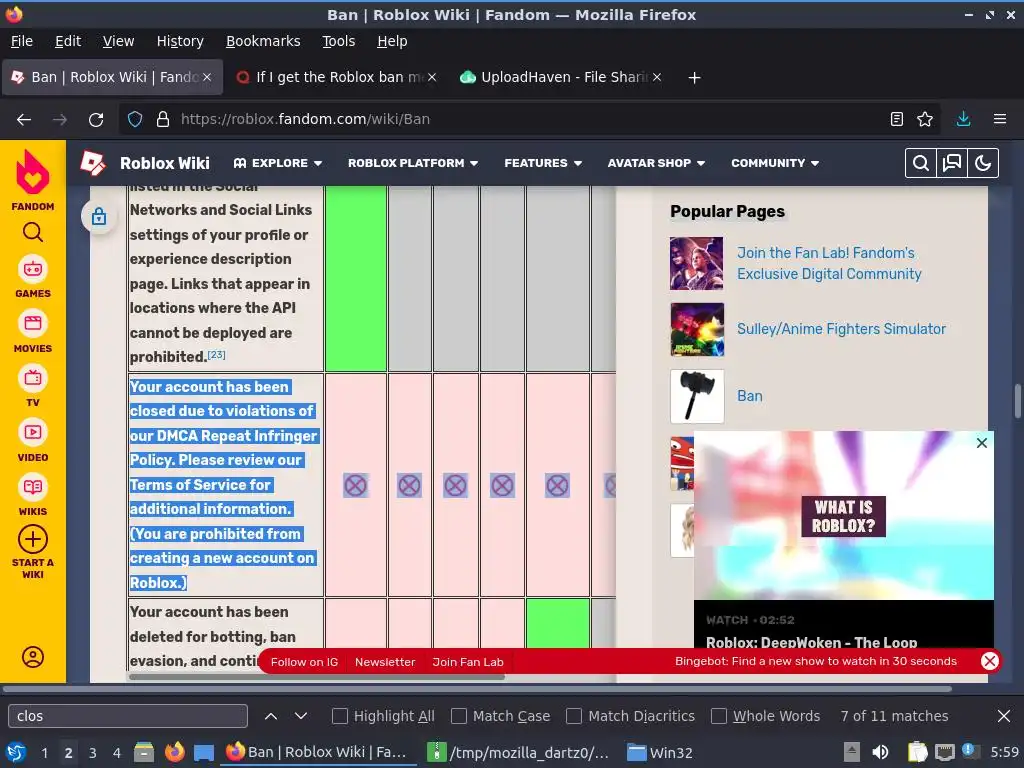Click the Roblox Wiki logo icon
This screenshot has height=768, width=1024.
click(x=93, y=163)
